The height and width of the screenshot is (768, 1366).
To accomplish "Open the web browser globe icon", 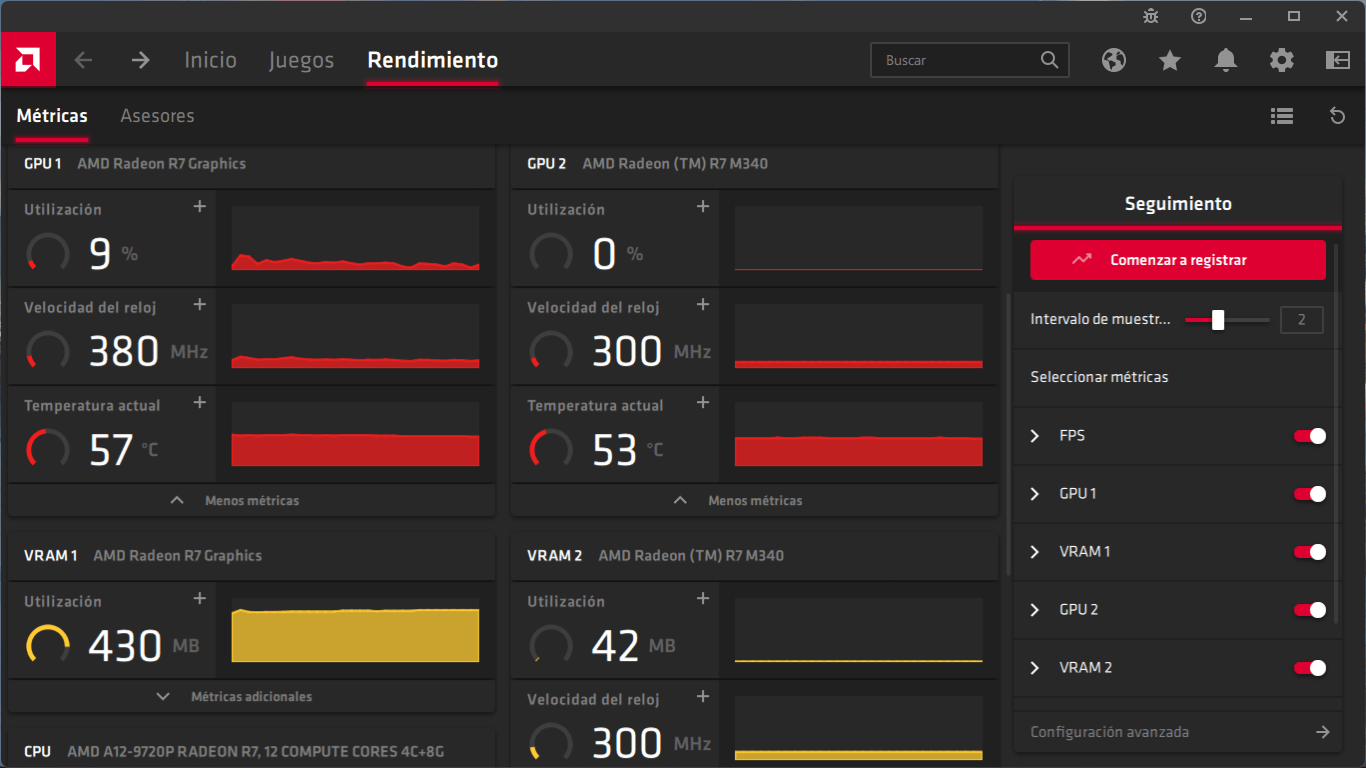I will click(1114, 60).
